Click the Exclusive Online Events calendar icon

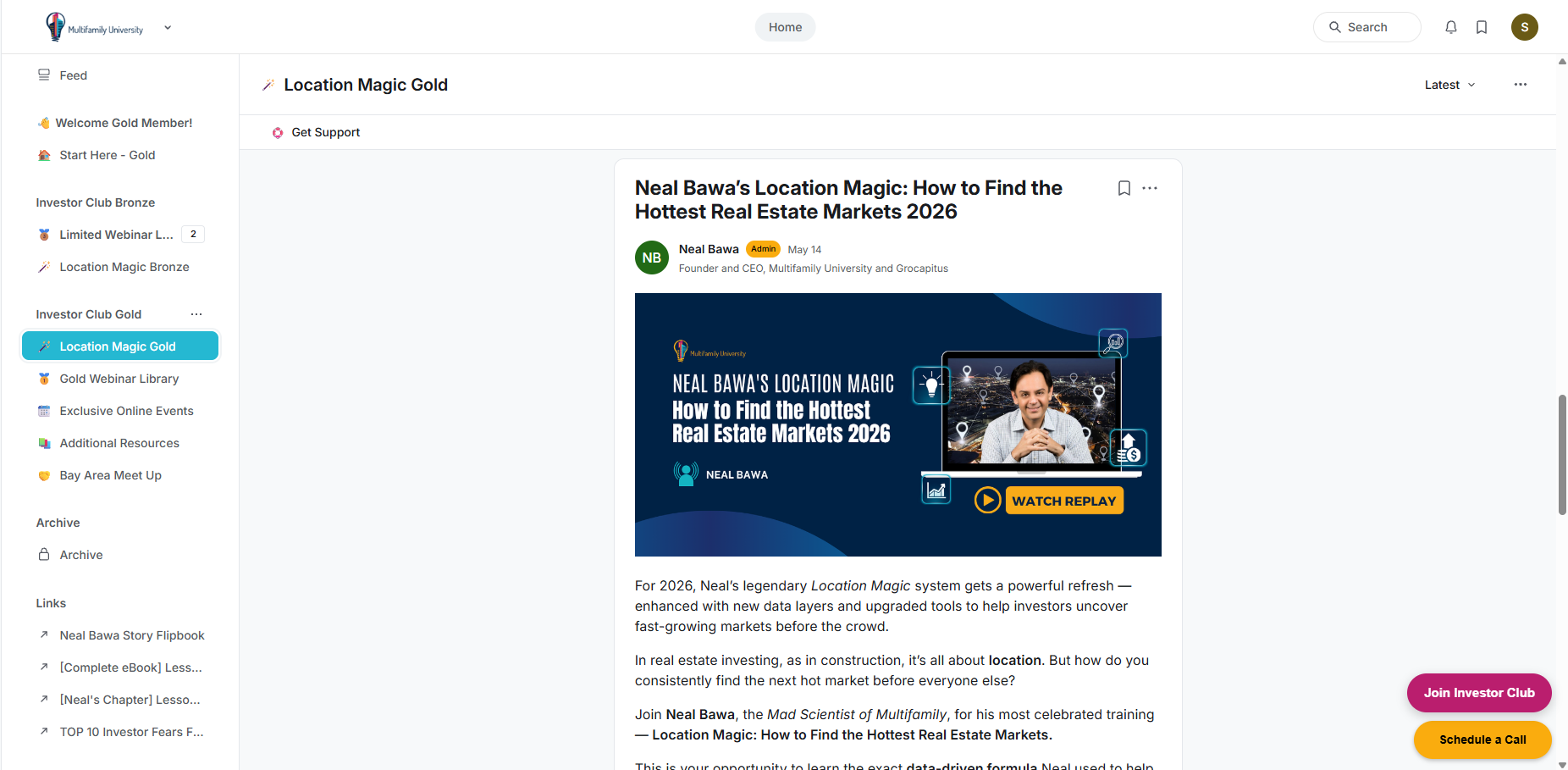click(x=44, y=411)
